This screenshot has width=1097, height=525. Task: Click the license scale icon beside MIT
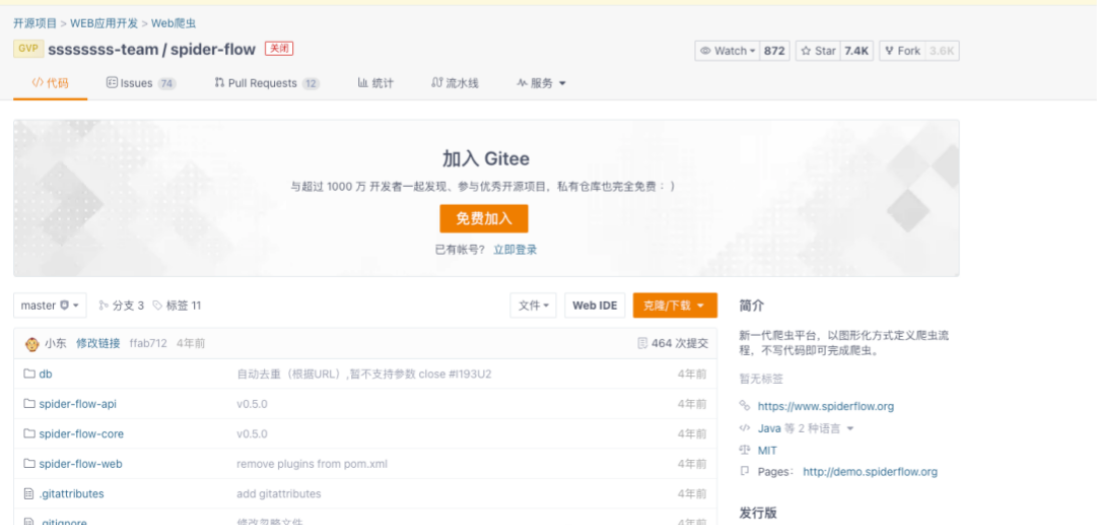(x=745, y=451)
